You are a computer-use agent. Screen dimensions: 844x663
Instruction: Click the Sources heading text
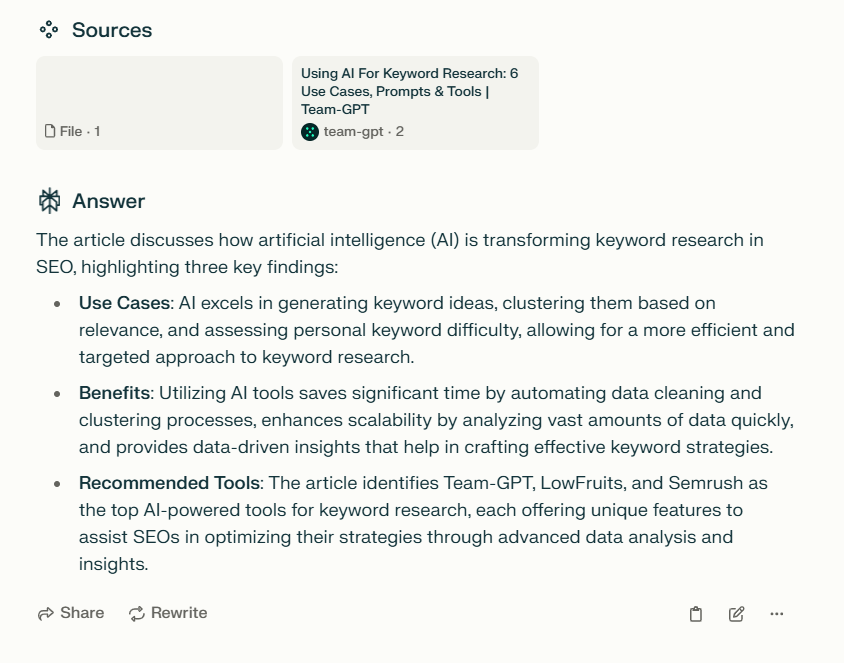pos(112,30)
